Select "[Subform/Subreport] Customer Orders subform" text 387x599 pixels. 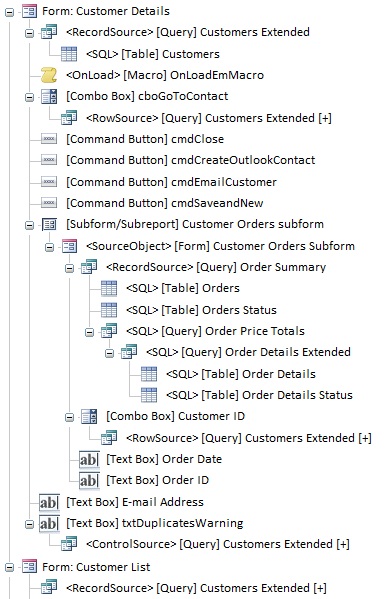[195, 224]
